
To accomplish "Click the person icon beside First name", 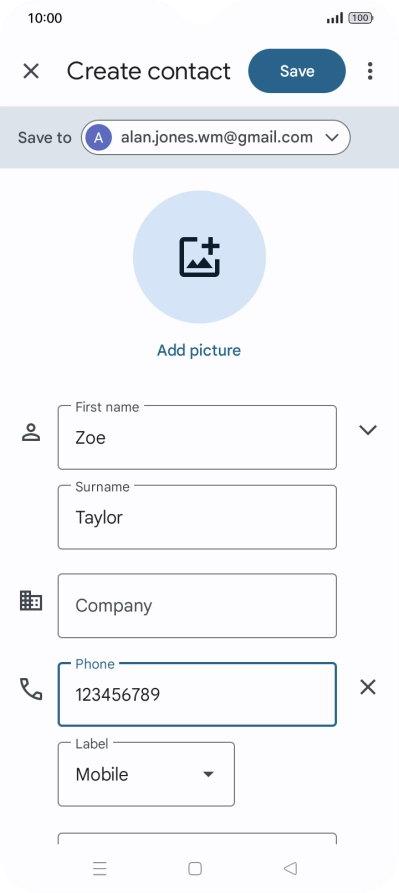I will click(x=31, y=432).
